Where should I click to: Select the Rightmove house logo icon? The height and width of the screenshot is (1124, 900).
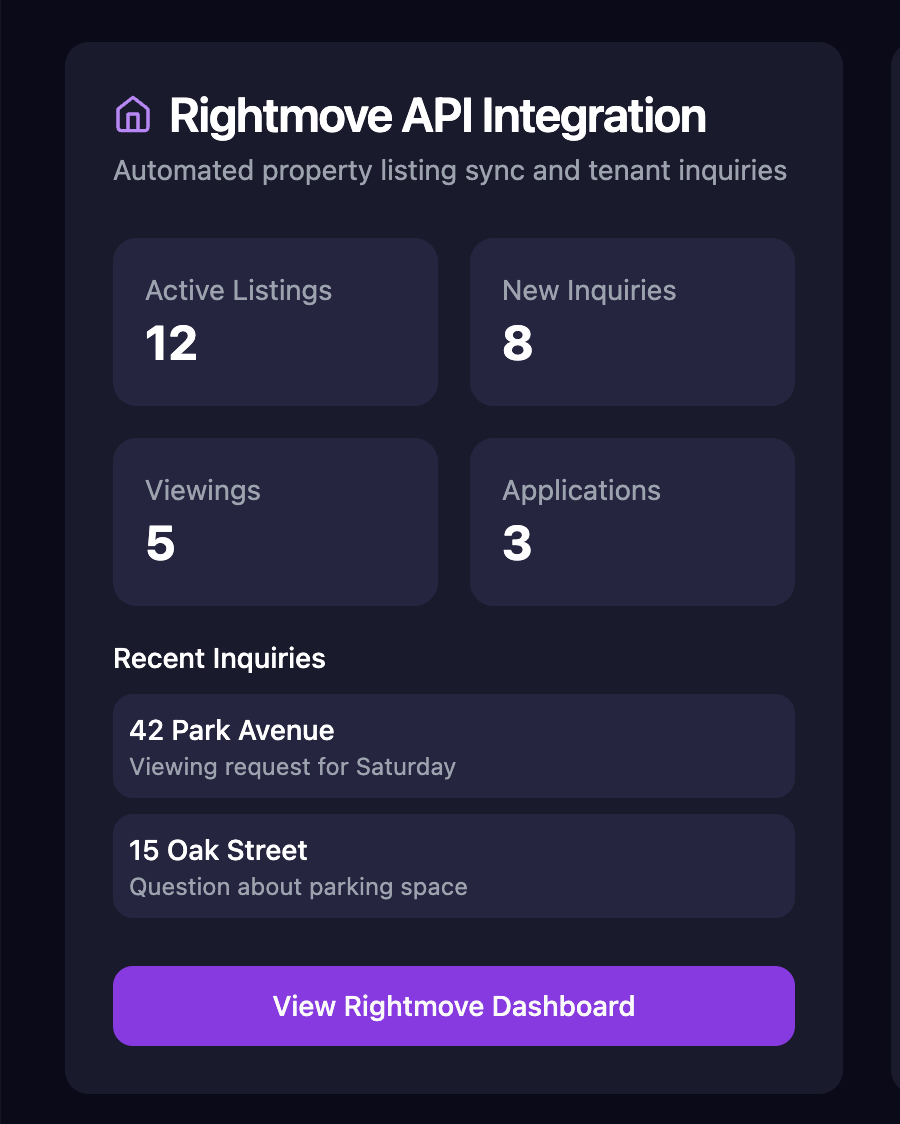133,115
